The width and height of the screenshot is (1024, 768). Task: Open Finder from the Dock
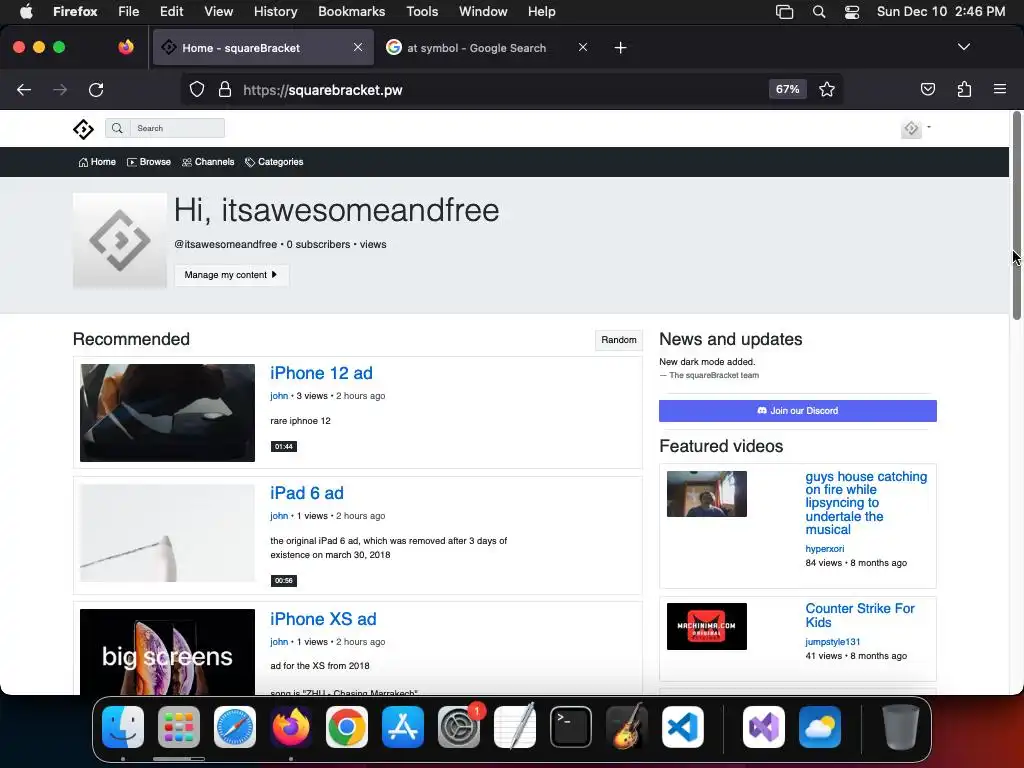123,727
